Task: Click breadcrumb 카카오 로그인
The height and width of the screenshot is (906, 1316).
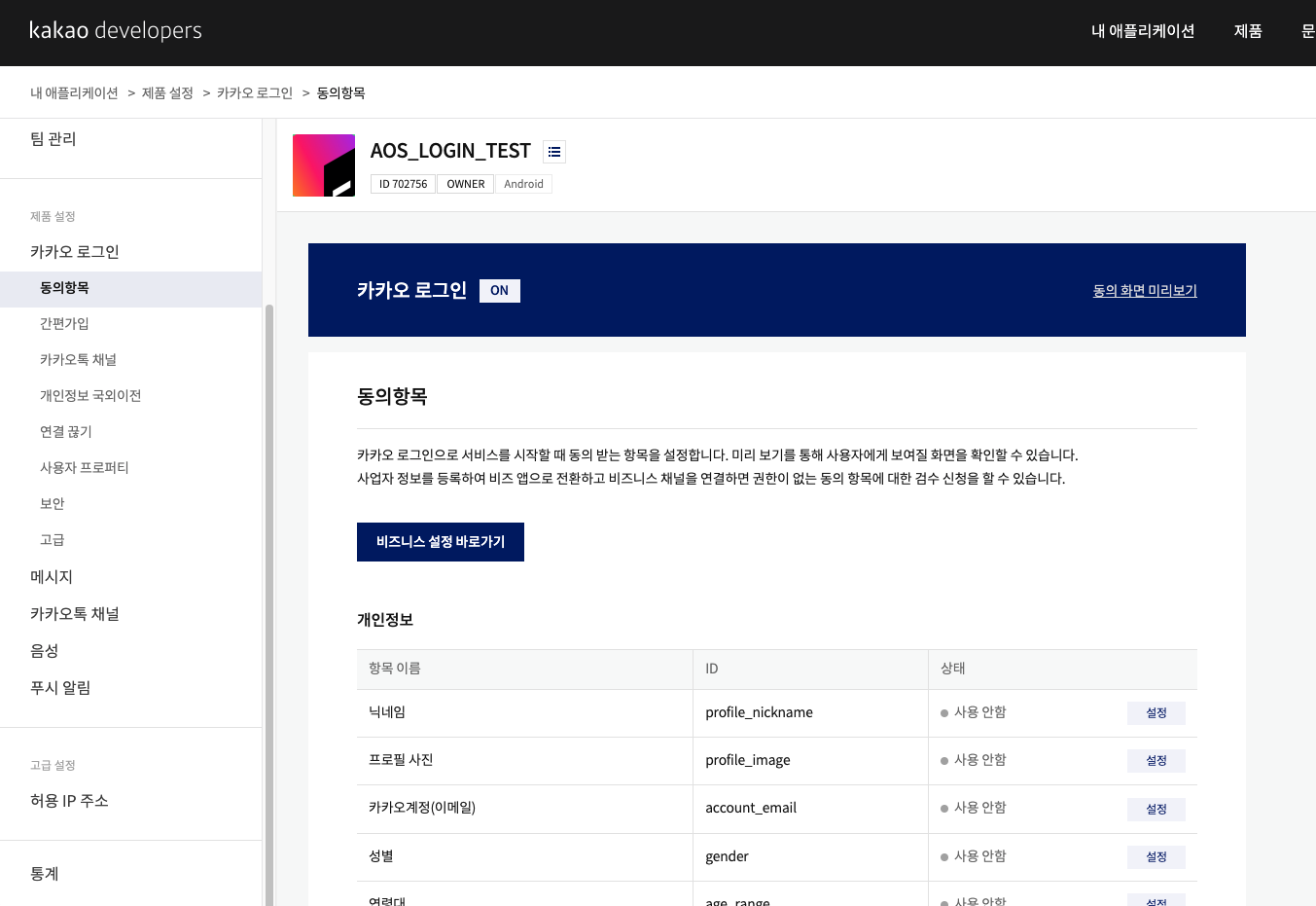Action: click(255, 93)
